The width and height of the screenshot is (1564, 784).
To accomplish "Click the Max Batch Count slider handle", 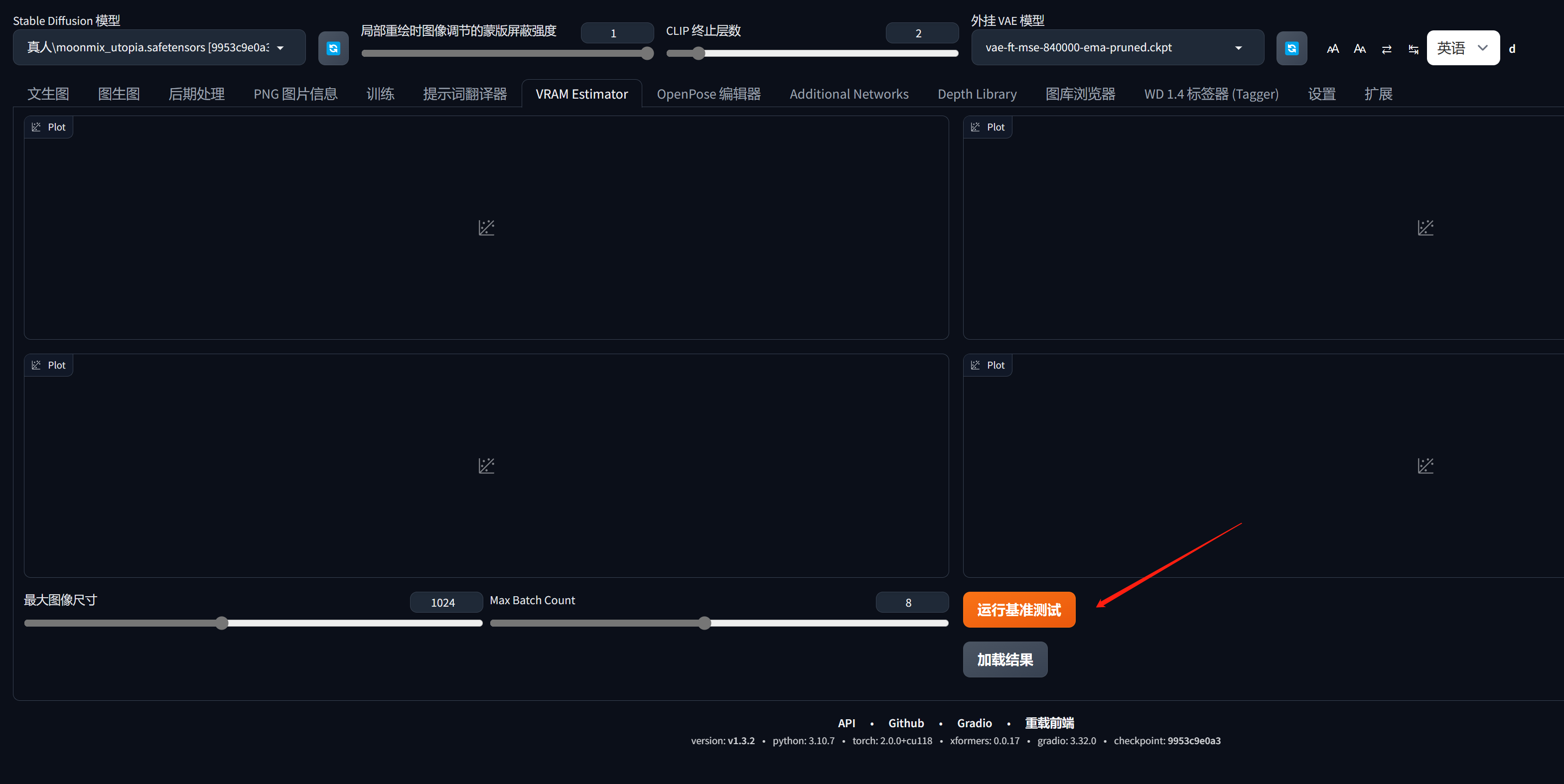I will point(705,623).
